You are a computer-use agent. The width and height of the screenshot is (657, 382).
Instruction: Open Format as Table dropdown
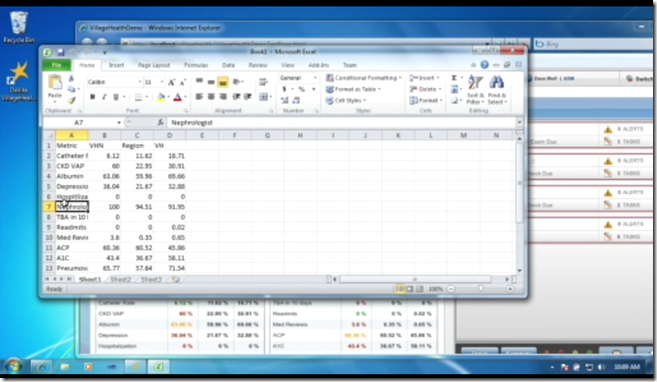353,89
